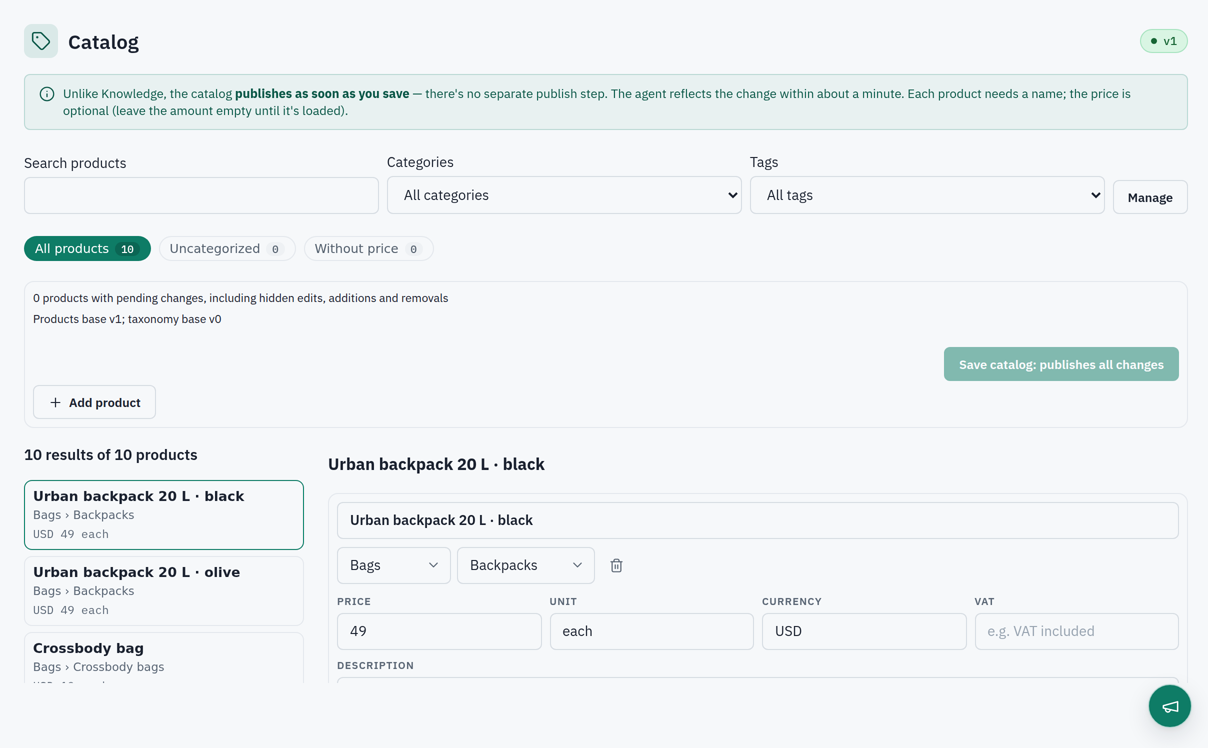Click the info icon in the banner

point(47,94)
